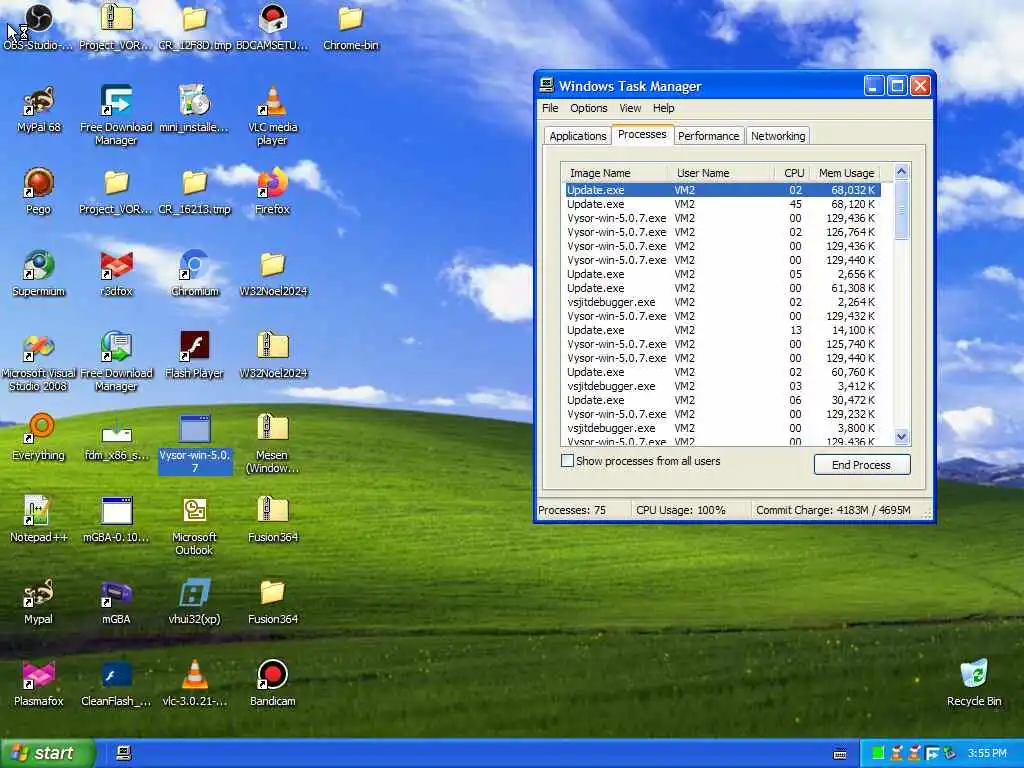Click the End Process button

(x=861, y=465)
